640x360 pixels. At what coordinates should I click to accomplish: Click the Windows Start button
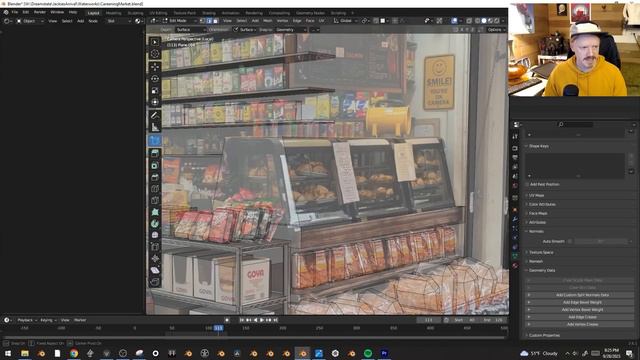pyautogui.click(x=8, y=353)
